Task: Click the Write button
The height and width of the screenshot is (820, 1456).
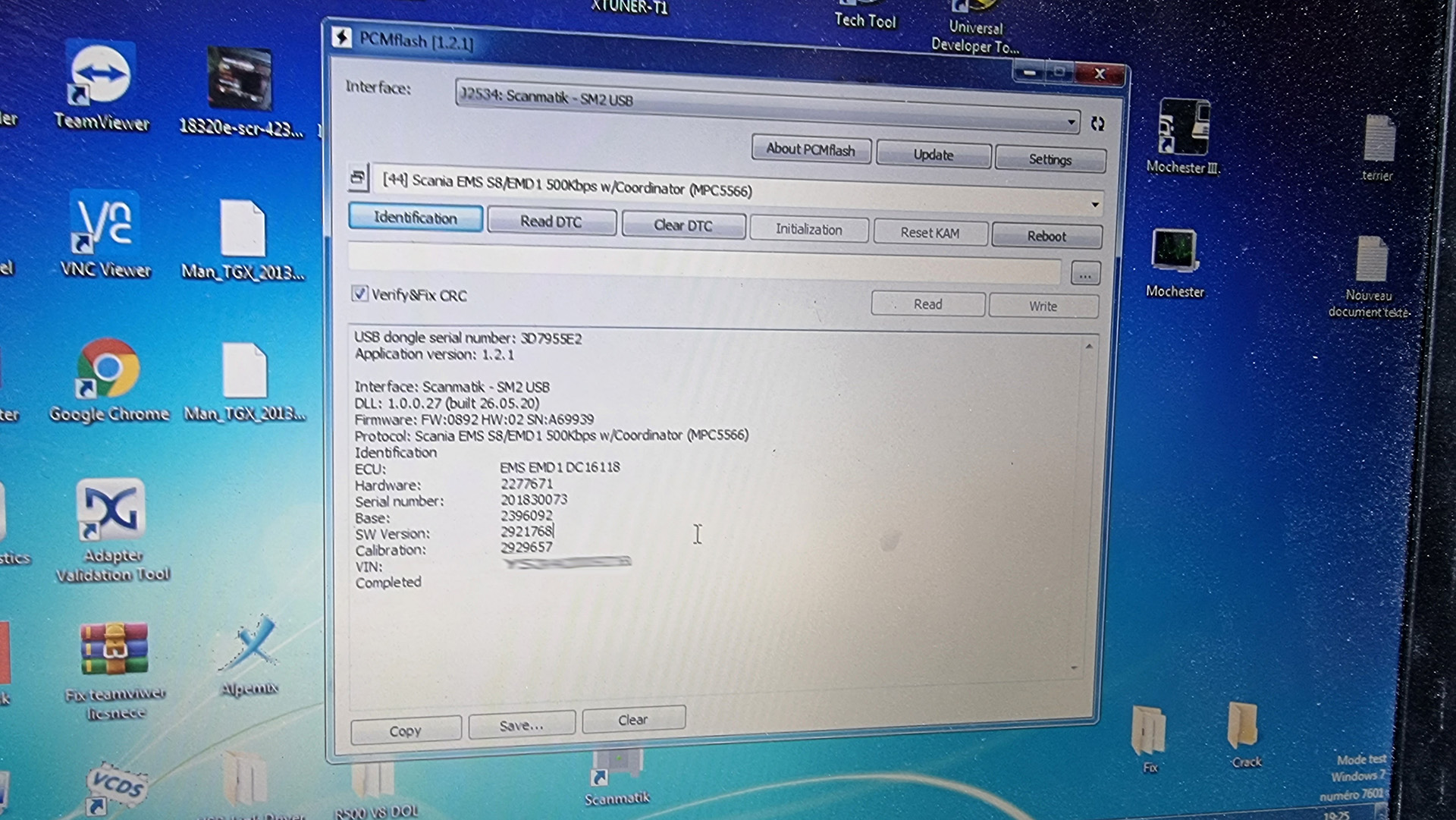Action: point(1043,306)
